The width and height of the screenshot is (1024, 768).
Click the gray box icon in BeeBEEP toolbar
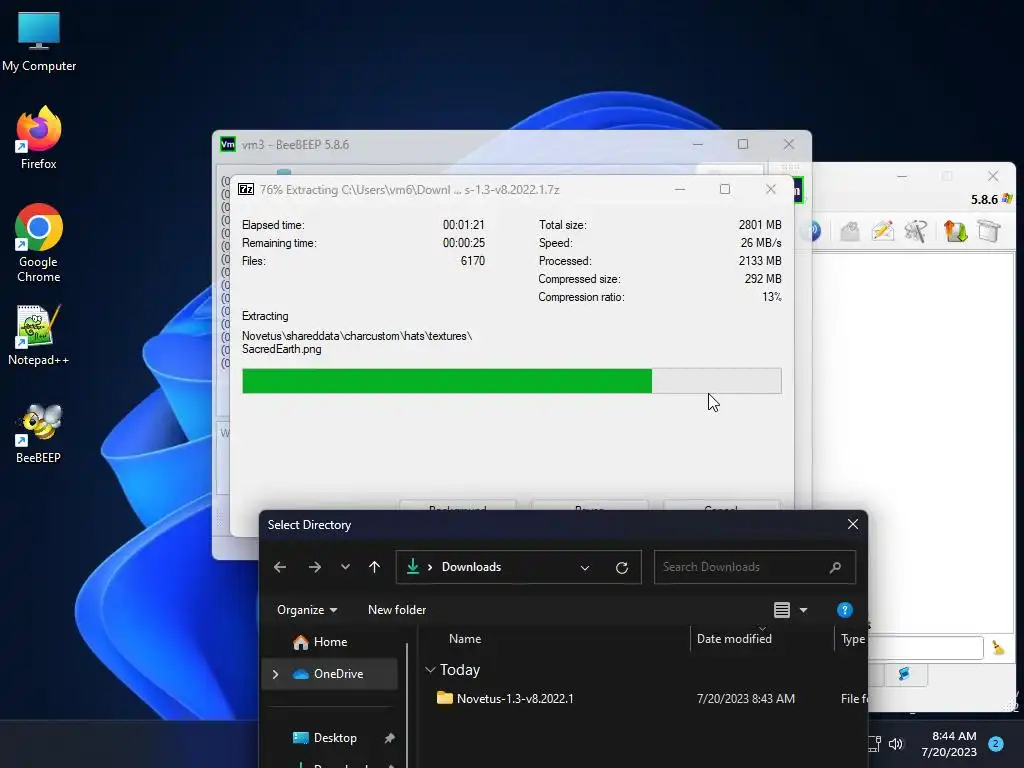click(989, 231)
